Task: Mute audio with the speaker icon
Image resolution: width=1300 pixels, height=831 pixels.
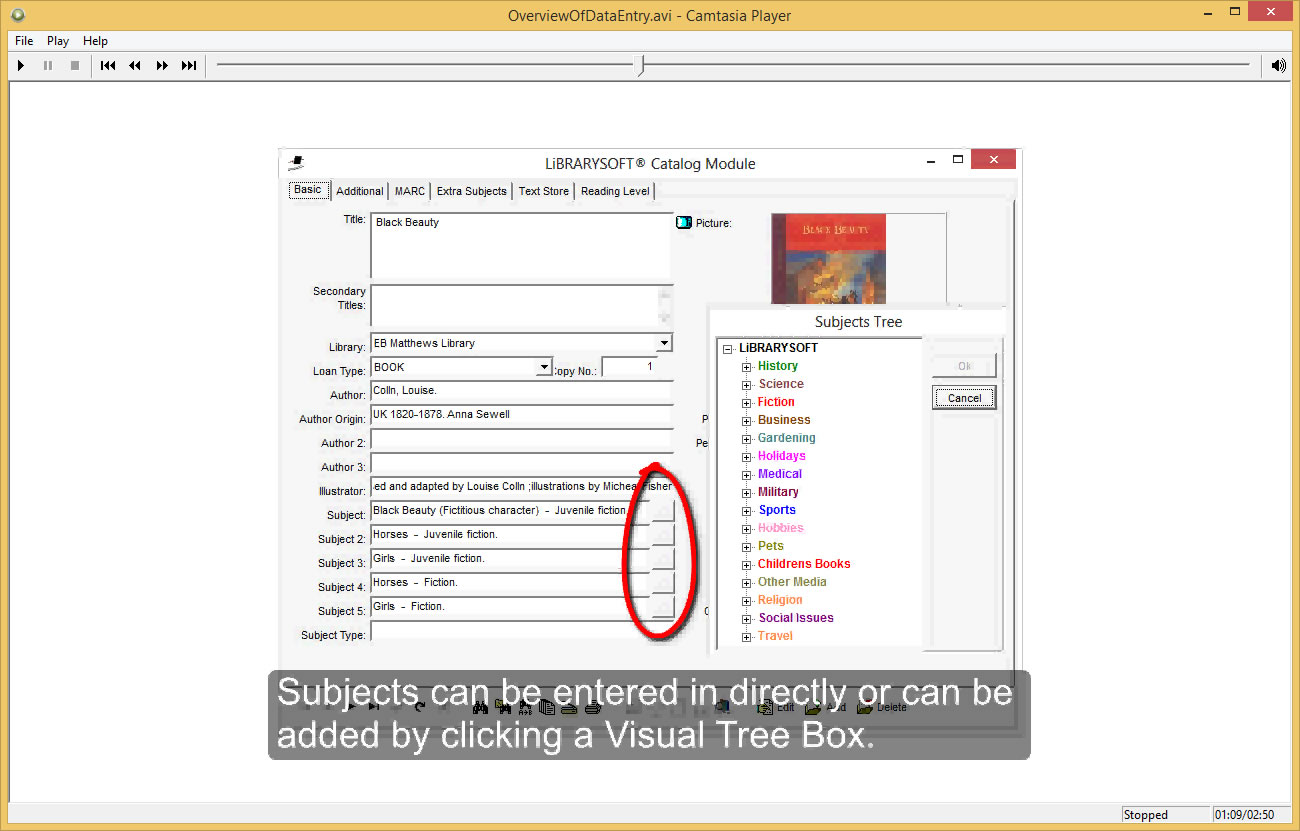Action: [1278, 66]
